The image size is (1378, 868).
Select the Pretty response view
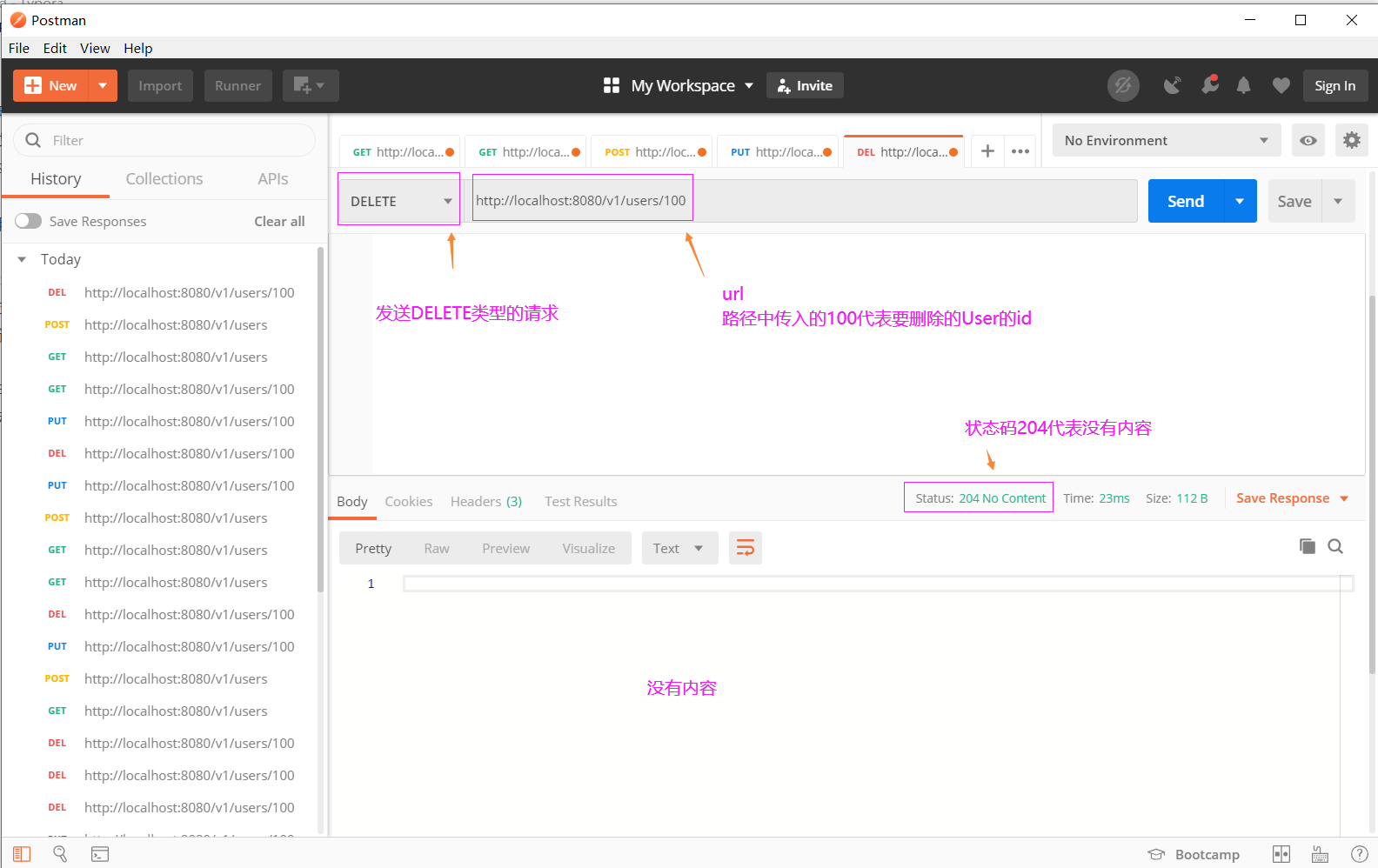(373, 548)
